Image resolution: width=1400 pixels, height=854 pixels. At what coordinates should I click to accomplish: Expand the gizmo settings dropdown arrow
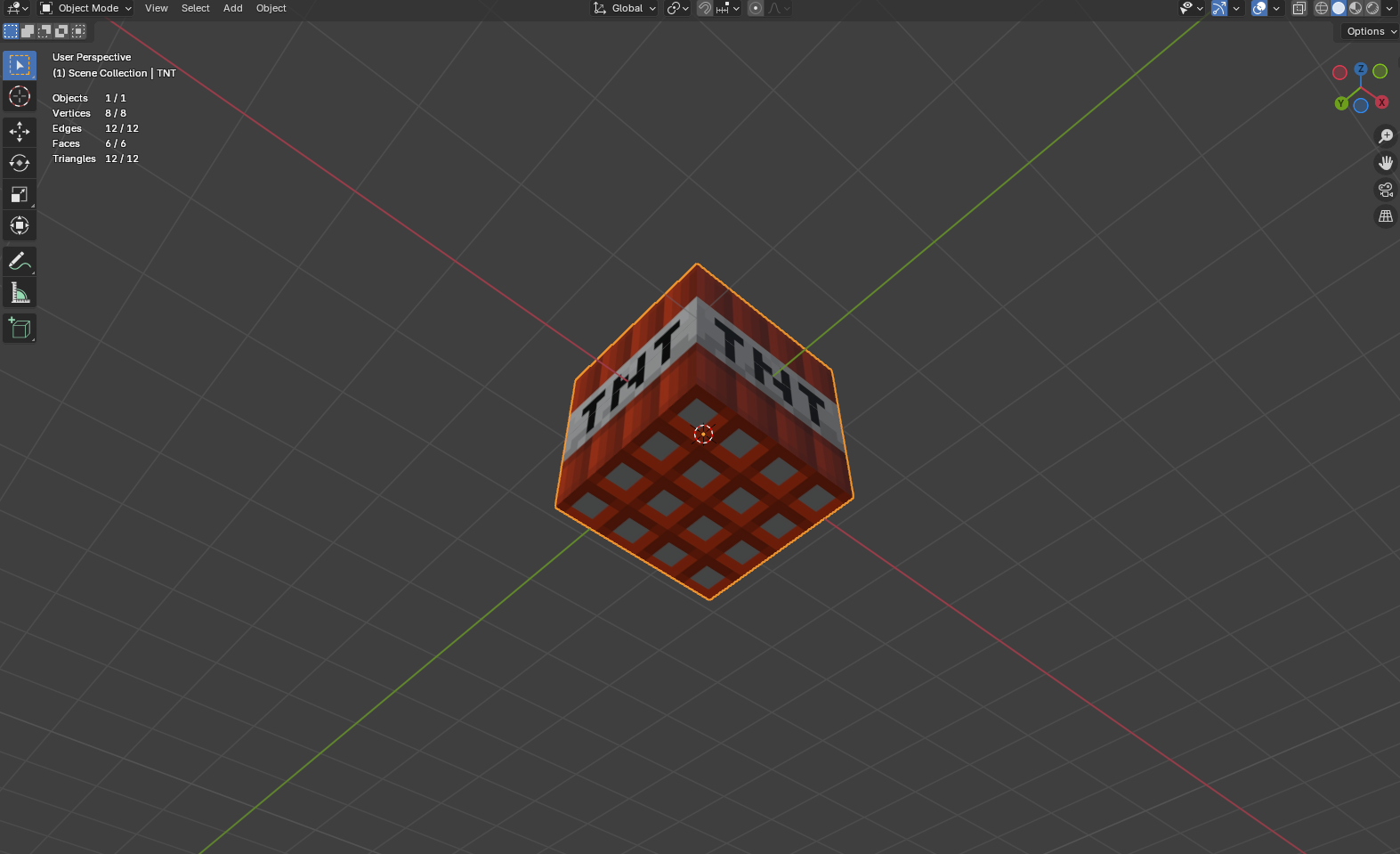[x=1236, y=8]
